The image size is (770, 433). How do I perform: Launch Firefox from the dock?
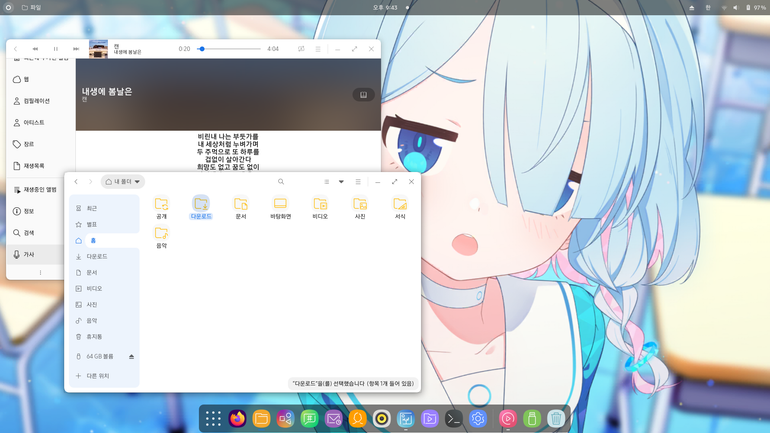(x=237, y=419)
